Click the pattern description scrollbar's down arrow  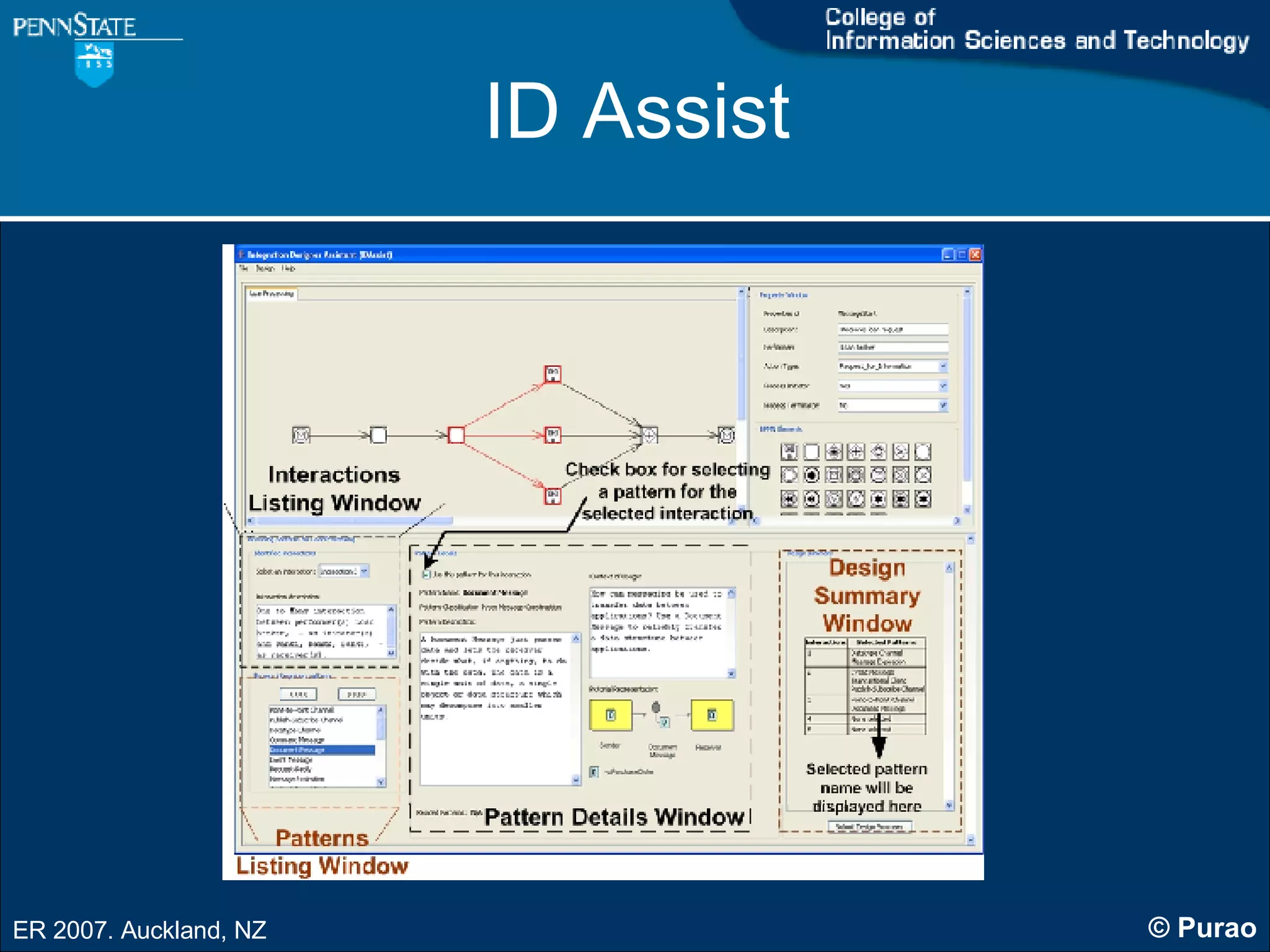click(576, 780)
